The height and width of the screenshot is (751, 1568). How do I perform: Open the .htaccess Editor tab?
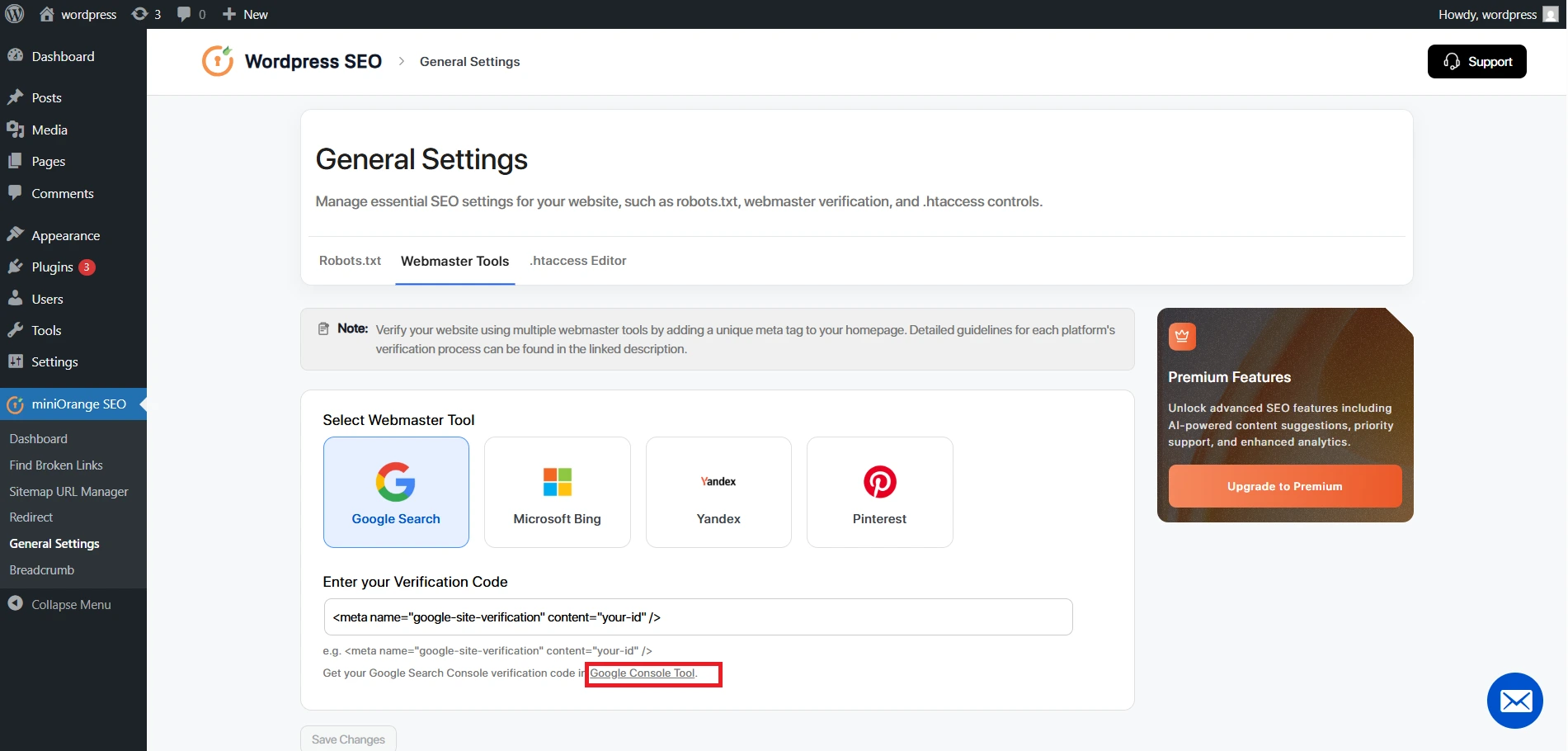[x=577, y=260]
